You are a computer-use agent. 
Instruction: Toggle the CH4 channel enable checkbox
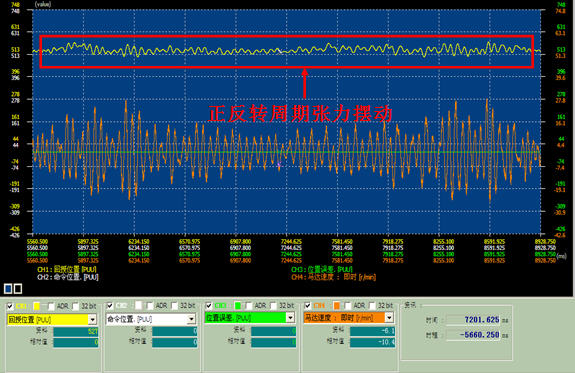tap(308, 306)
